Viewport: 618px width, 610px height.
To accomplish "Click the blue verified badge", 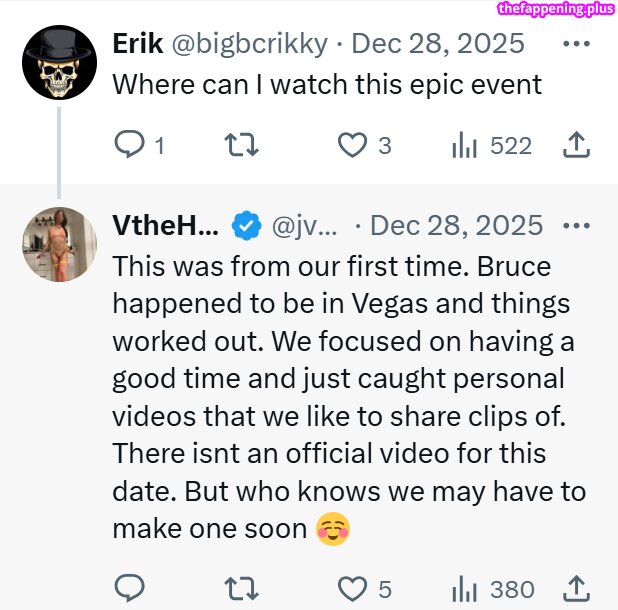I will point(248,225).
